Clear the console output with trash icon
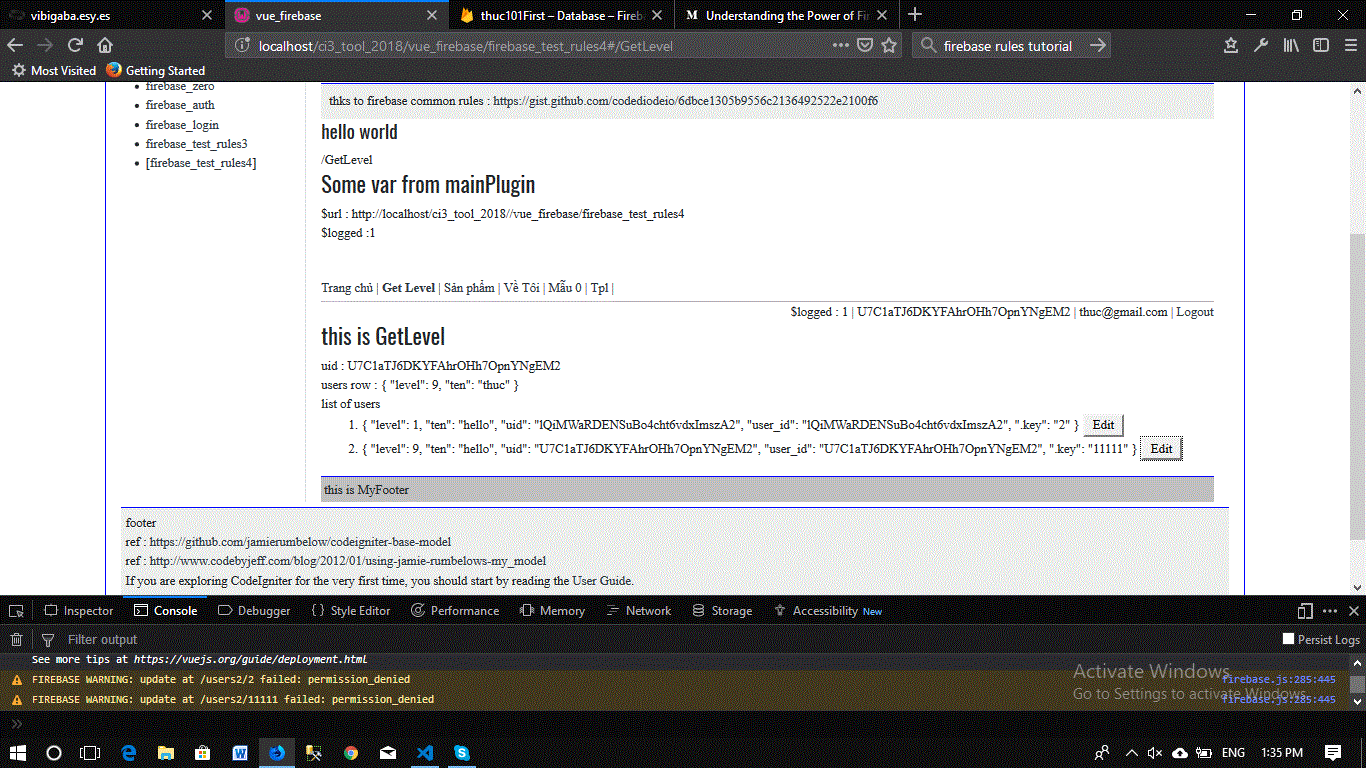 [x=16, y=640]
